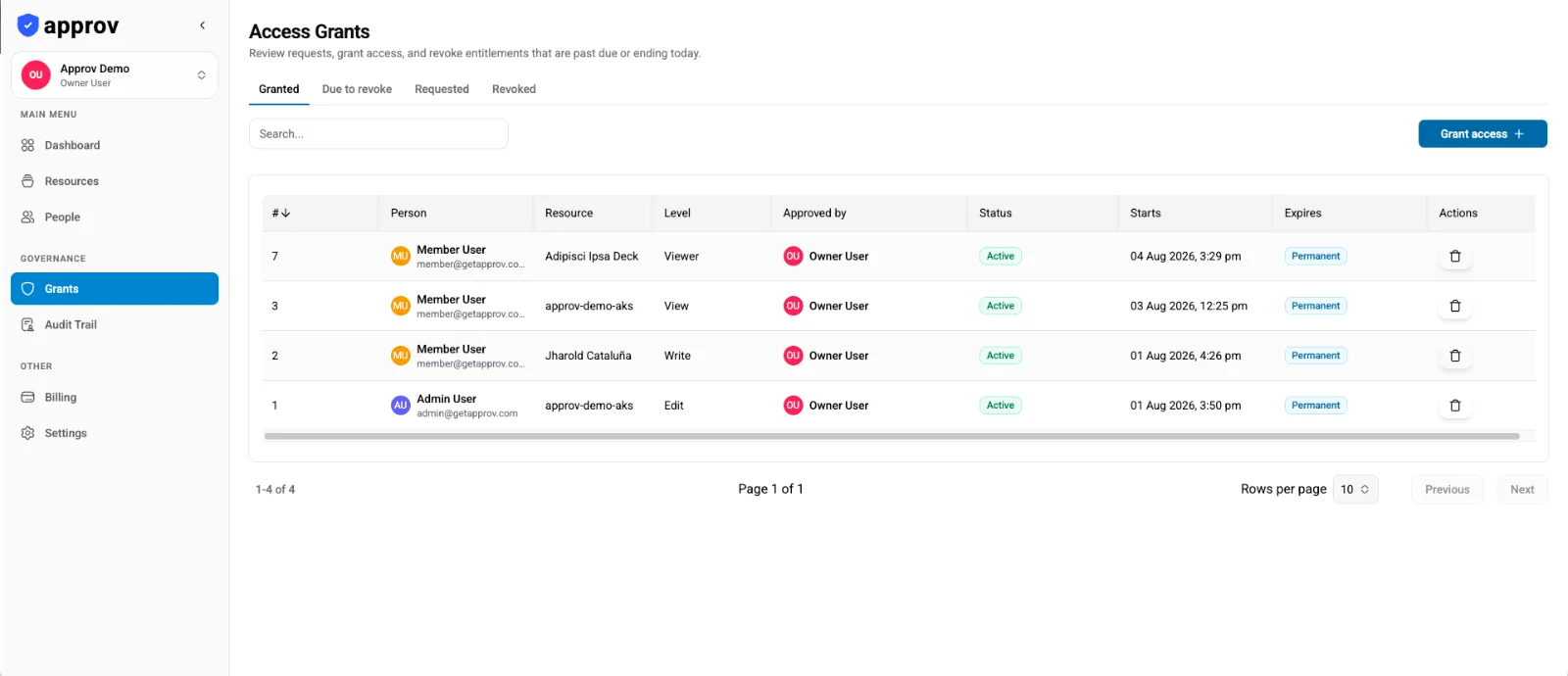Revoke grant for Adipisci Ipsa Deck trash icon
Image resolution: width=1568 pixels, height=676 pixels.
pyautogui.click(x=1455, y=257)
